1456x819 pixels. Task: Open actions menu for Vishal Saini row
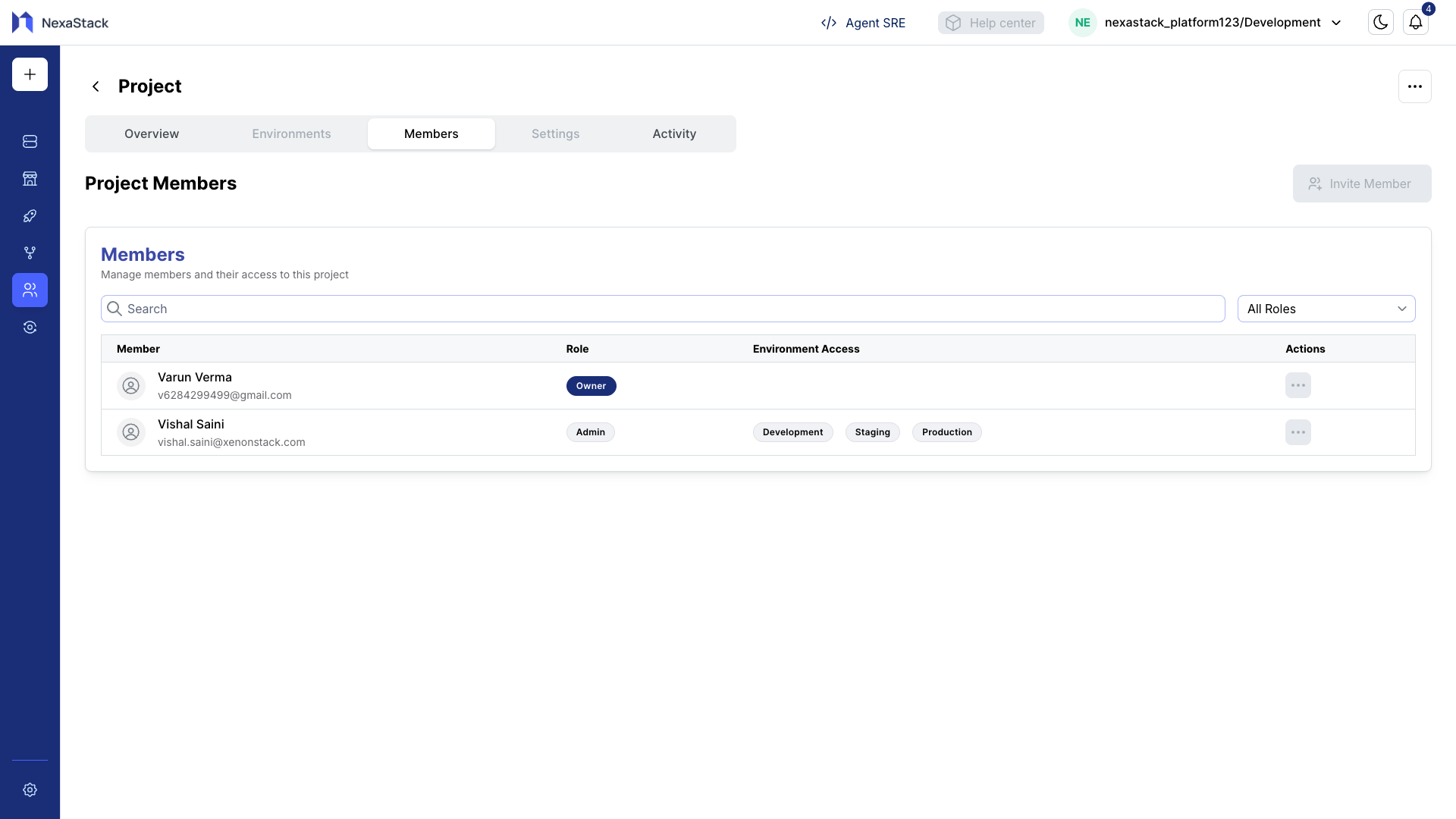point(1298,432)
